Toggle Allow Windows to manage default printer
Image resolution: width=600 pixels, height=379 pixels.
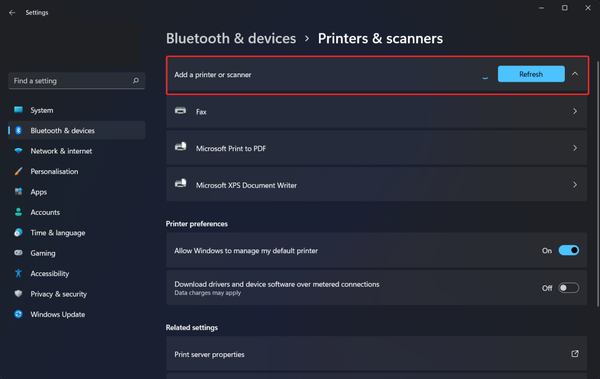tap(569, 250)
